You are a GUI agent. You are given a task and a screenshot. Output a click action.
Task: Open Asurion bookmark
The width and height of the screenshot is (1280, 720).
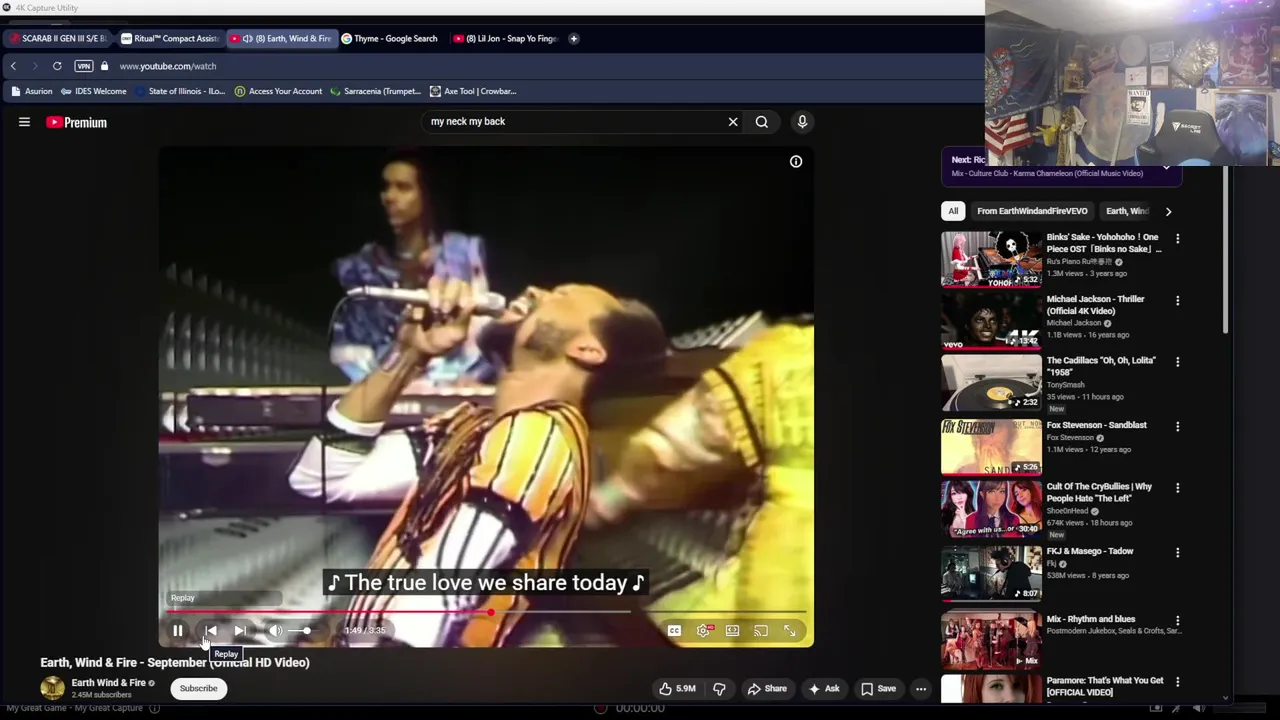click(31, 91)
